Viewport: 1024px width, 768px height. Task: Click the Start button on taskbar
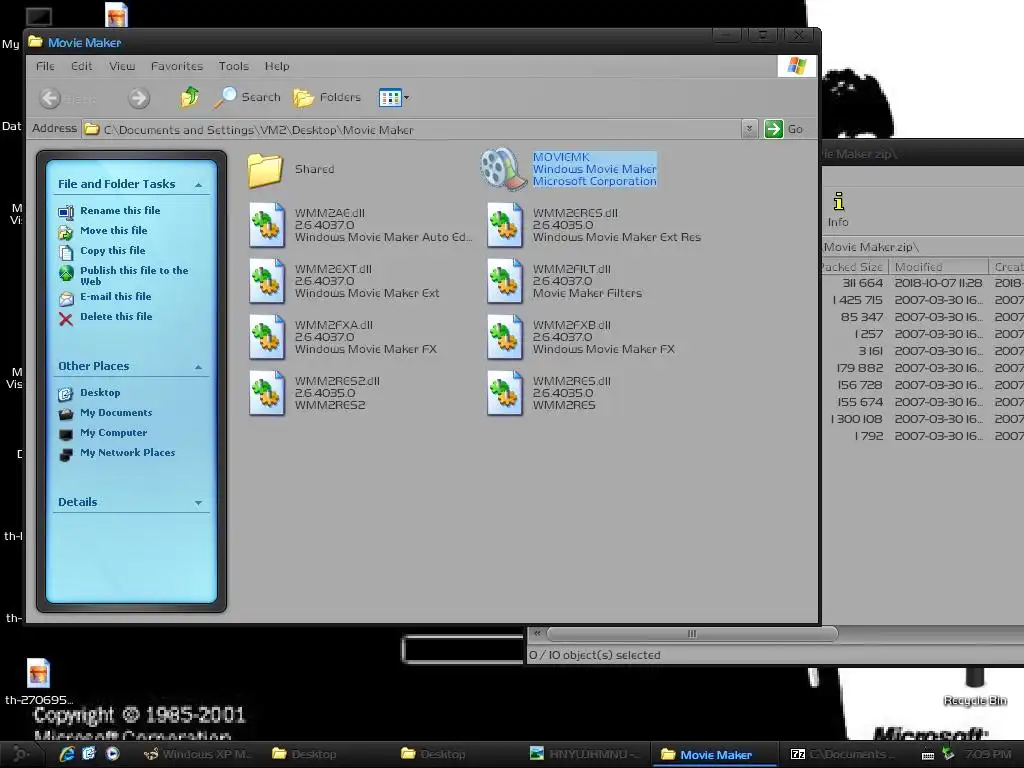[21, 754]
